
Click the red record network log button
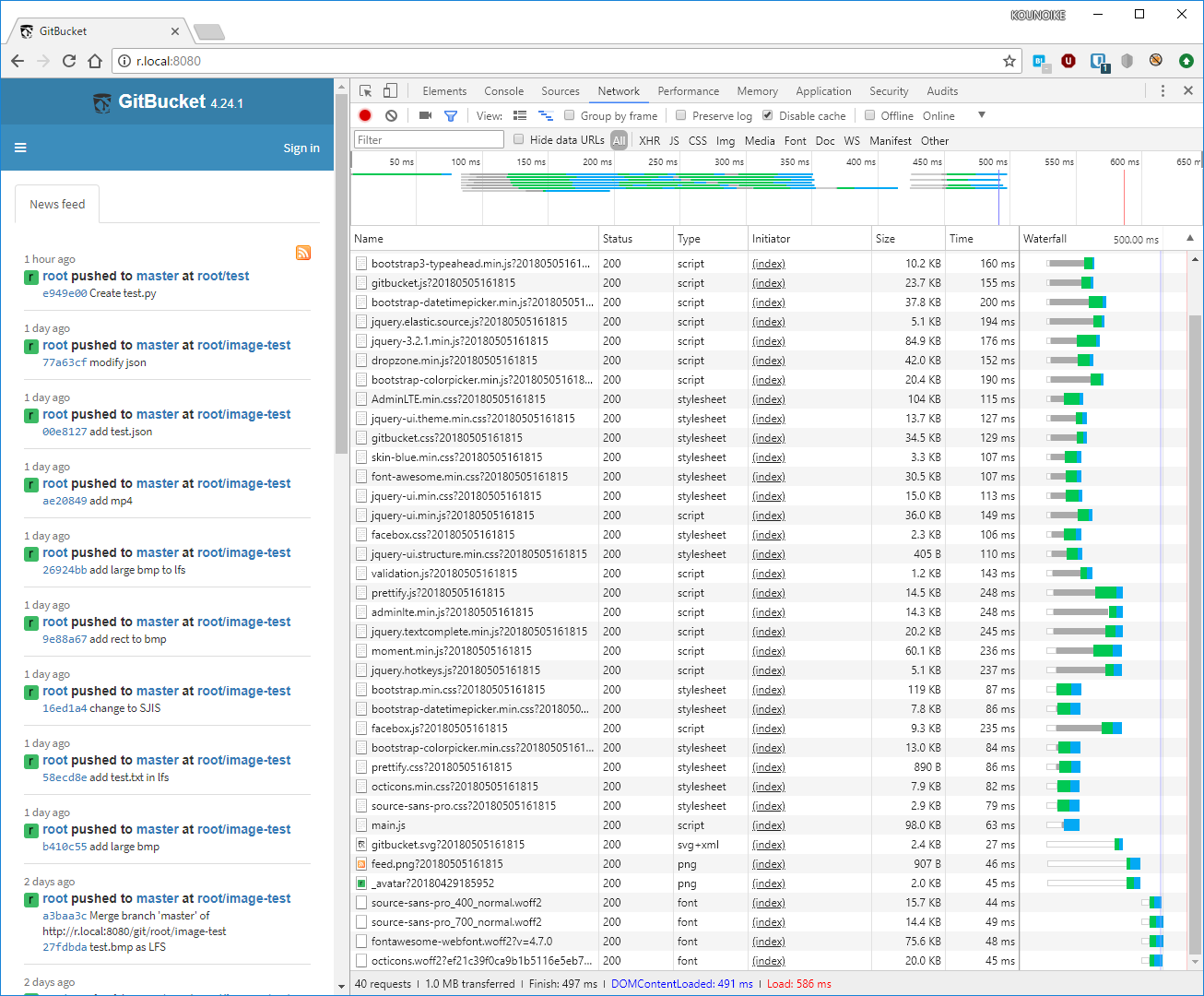(365, 115)
